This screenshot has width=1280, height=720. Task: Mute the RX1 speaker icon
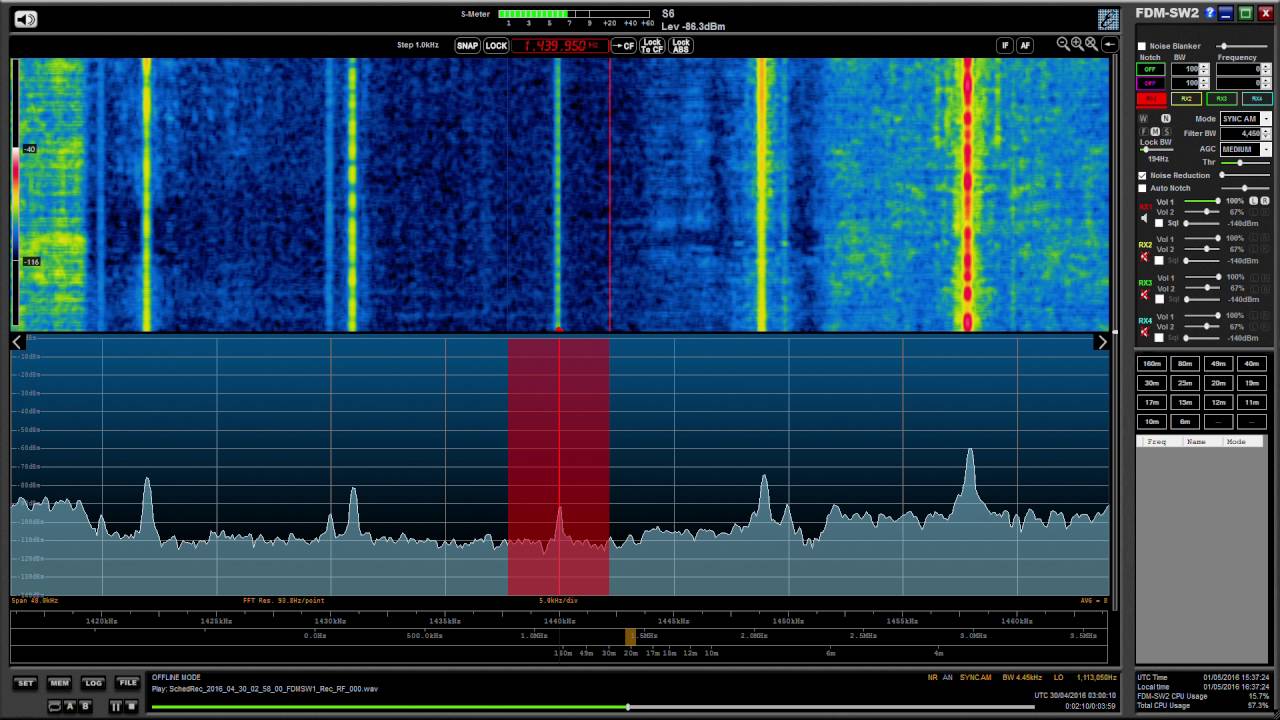tap(1145, 217)
